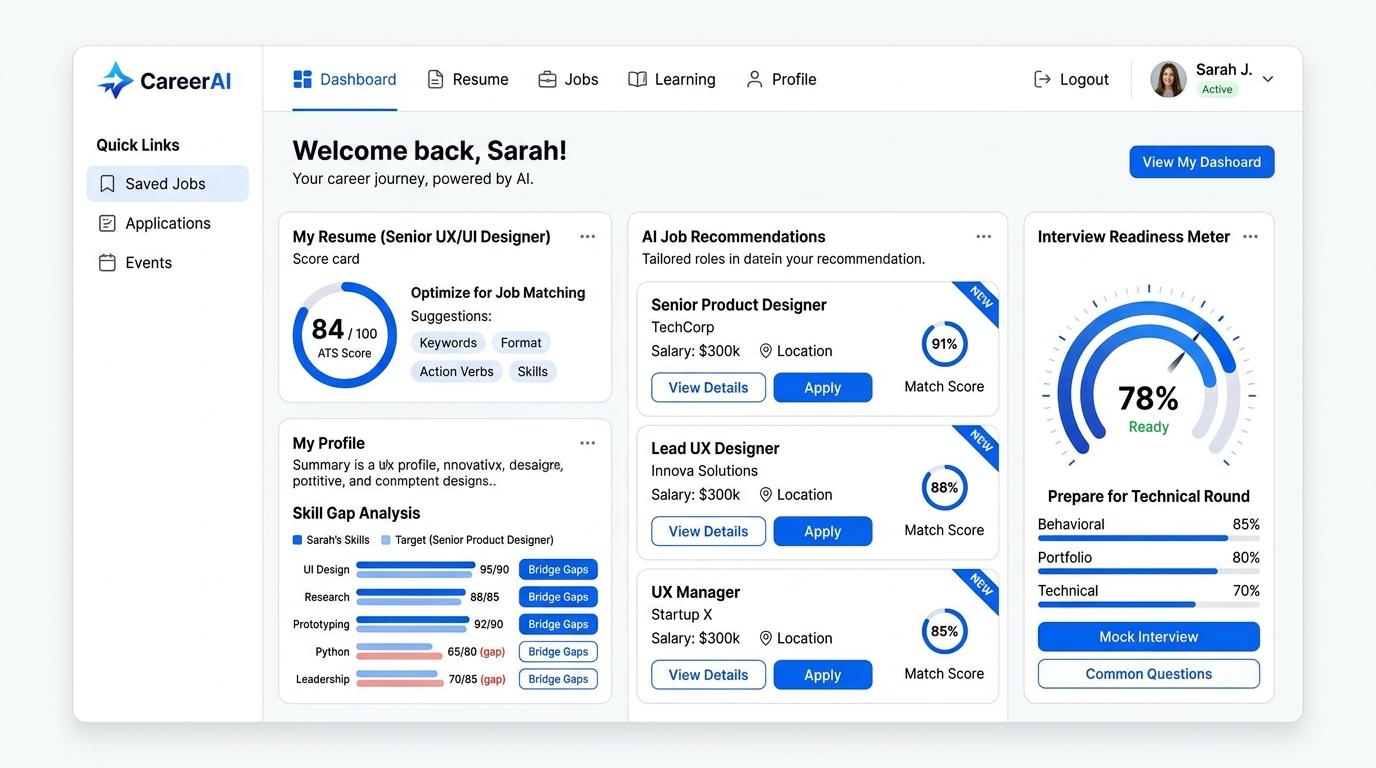
Task: Click location pin for Senior Product Designer
Action: pos(766,351)
